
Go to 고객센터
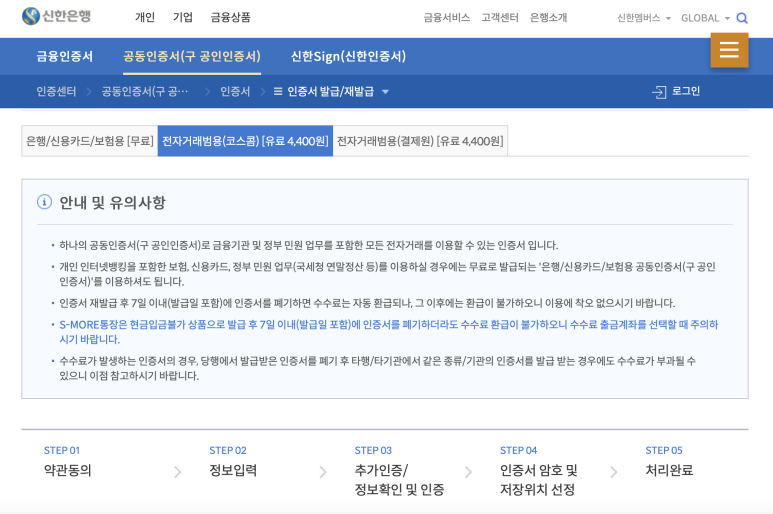point(500,18)
